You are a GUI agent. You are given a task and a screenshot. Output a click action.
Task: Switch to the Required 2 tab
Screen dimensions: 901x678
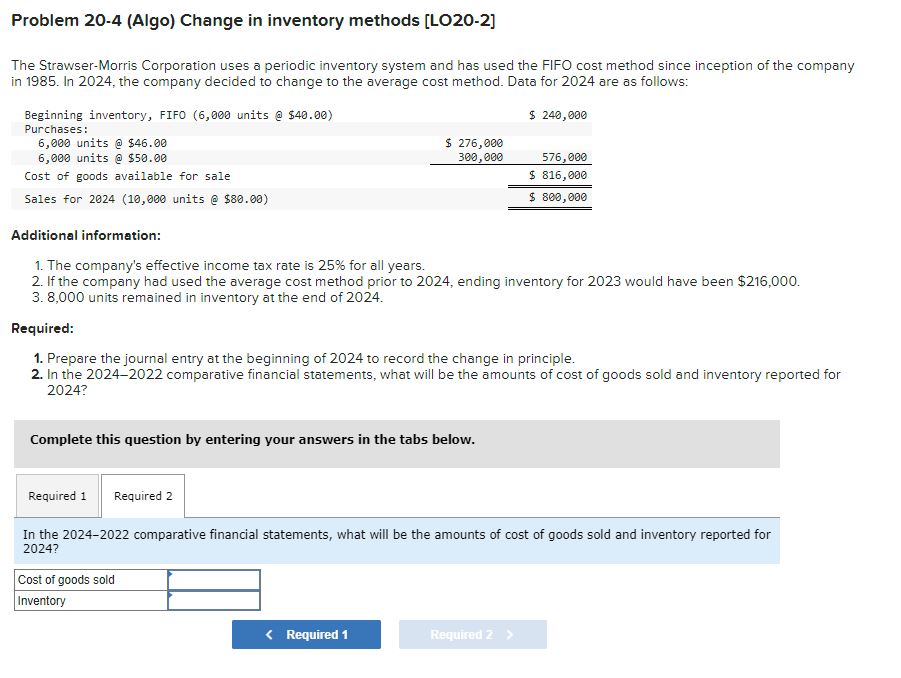point(143,496)
